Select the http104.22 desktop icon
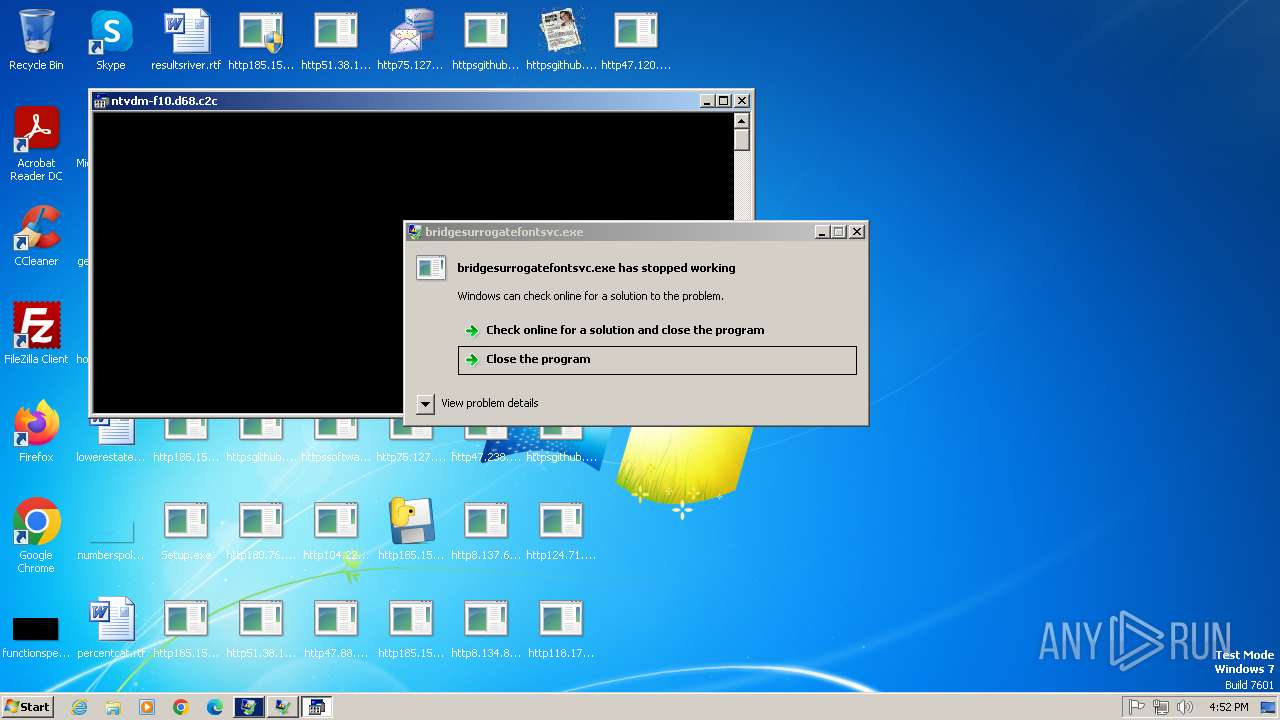Viewport: 1280px width, 720px height. tap(336, 530)
